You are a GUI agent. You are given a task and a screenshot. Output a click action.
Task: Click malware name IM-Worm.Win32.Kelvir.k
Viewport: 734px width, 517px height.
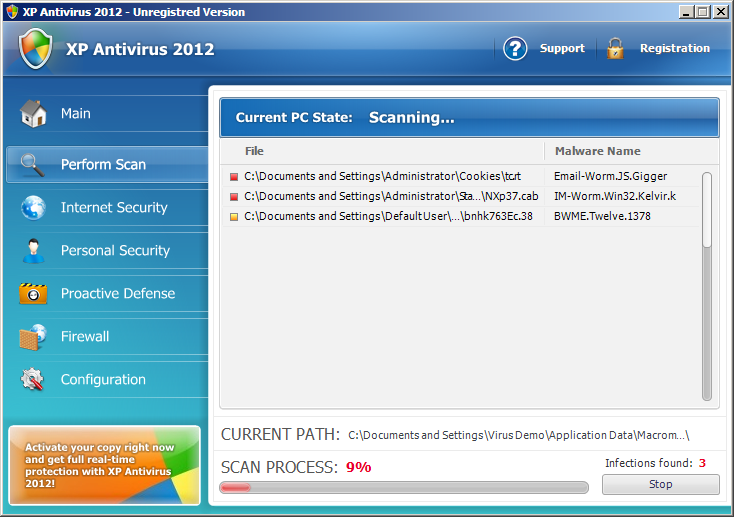[x=615, y=196]
